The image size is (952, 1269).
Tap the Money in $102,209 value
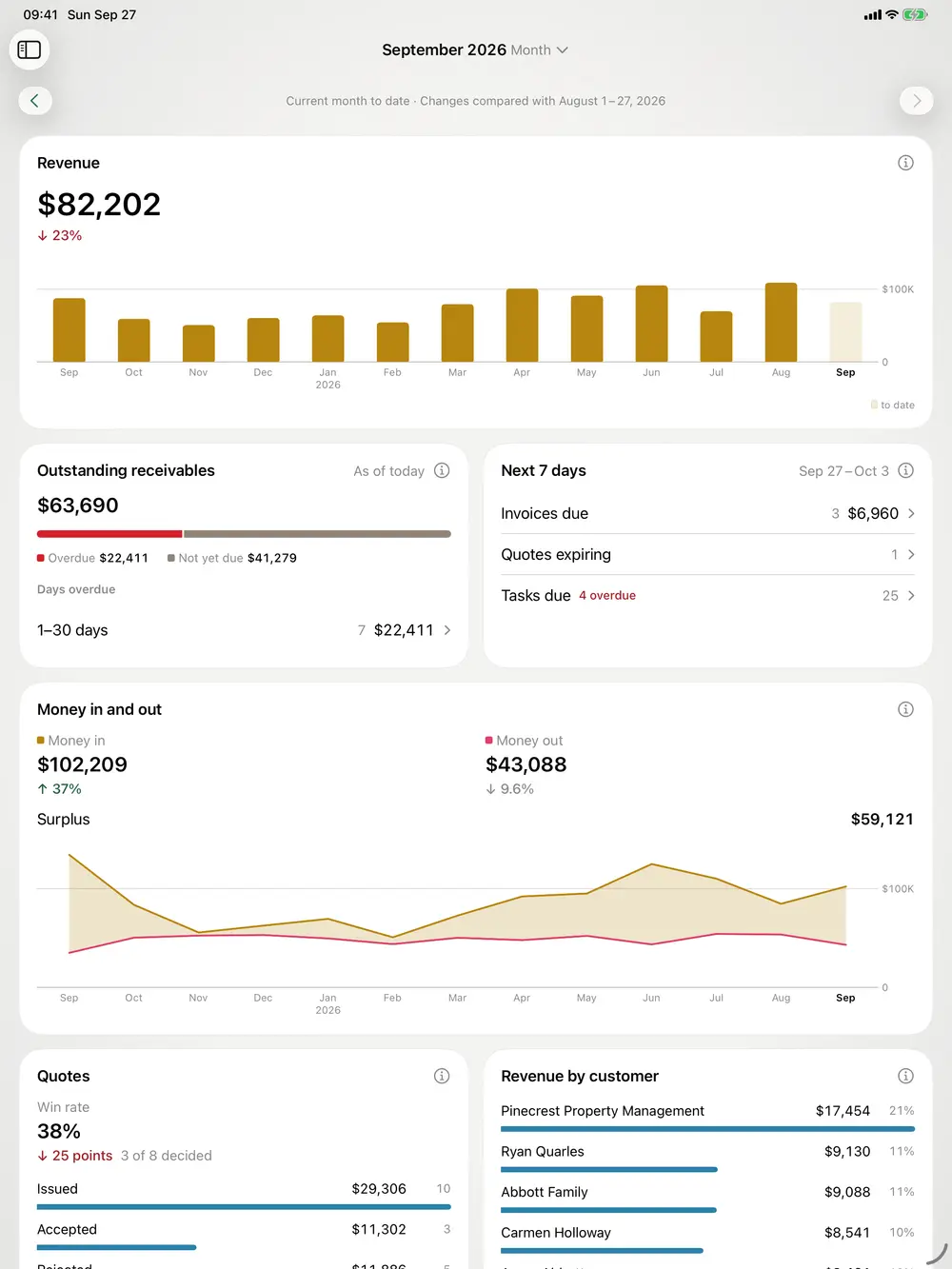coord(82,764)
